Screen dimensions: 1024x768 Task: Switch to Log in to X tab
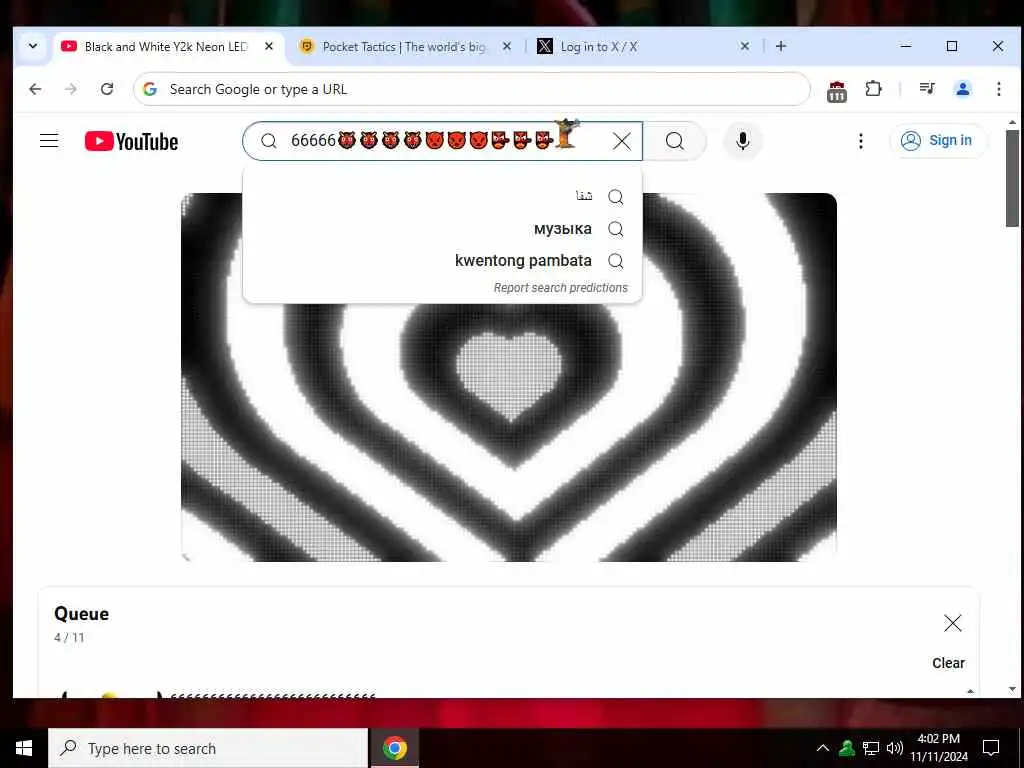point(643,46)
